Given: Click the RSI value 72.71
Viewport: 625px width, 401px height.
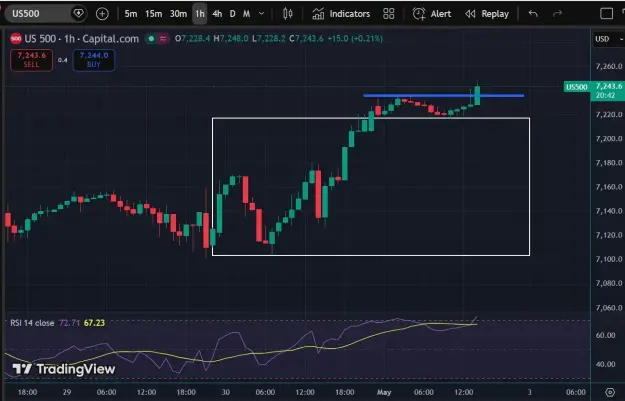Looking at the screenshot, I should click(69, 323).
